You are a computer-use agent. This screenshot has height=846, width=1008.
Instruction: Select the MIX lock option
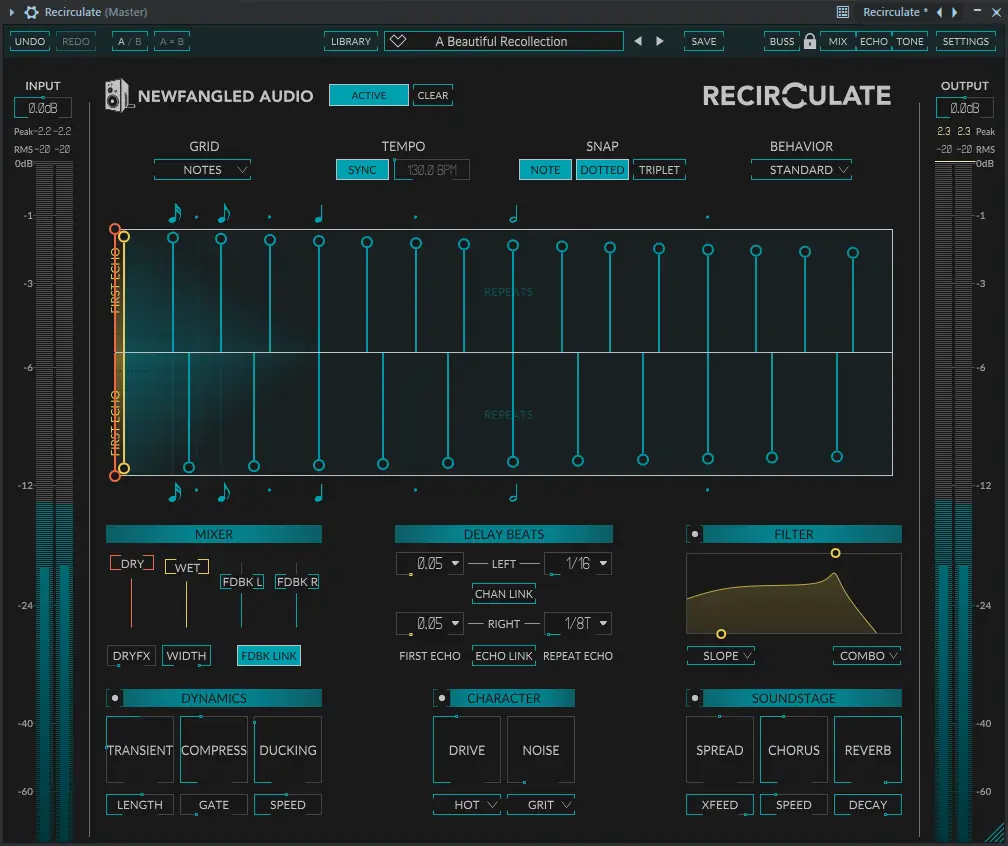click(x=838, y=41)
